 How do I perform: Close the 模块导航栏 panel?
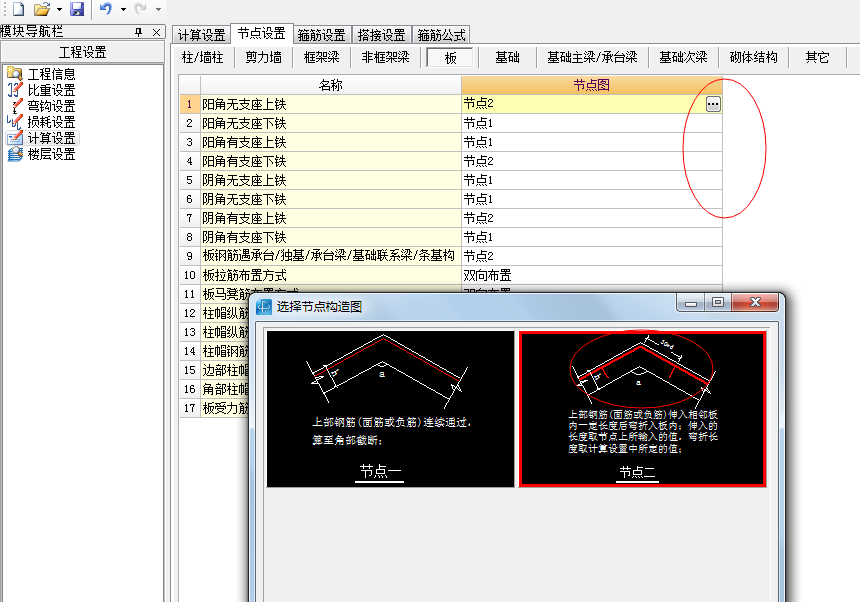[156, 32]
